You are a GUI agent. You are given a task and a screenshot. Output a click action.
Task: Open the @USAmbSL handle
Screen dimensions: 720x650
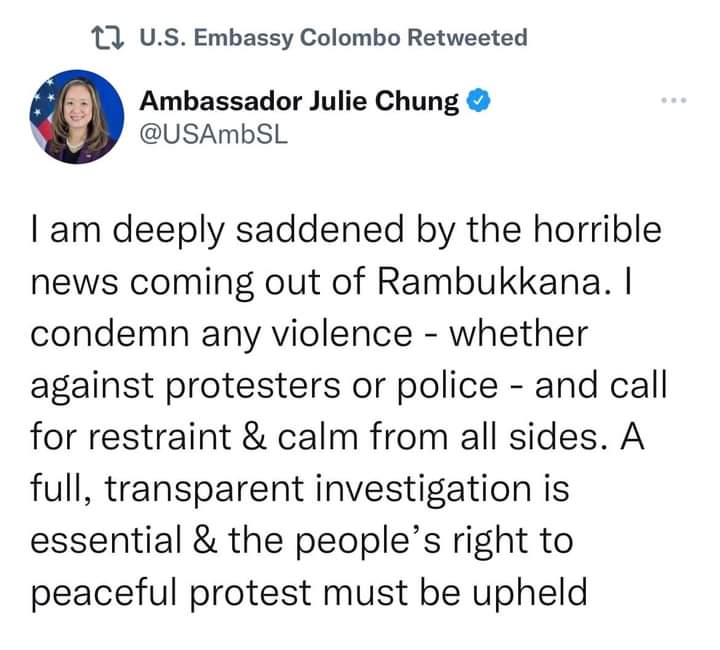point(212,134)
